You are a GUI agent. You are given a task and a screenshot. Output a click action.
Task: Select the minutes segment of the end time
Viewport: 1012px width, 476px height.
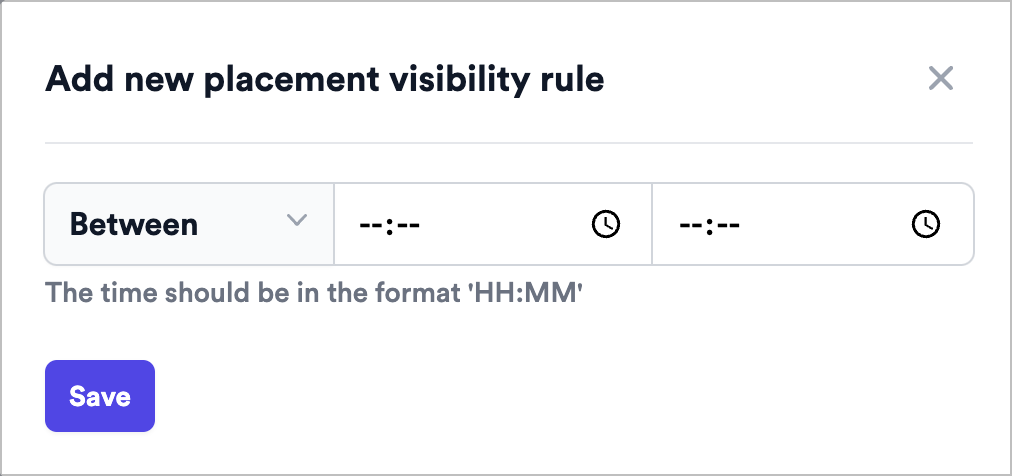tap(727, 226)
